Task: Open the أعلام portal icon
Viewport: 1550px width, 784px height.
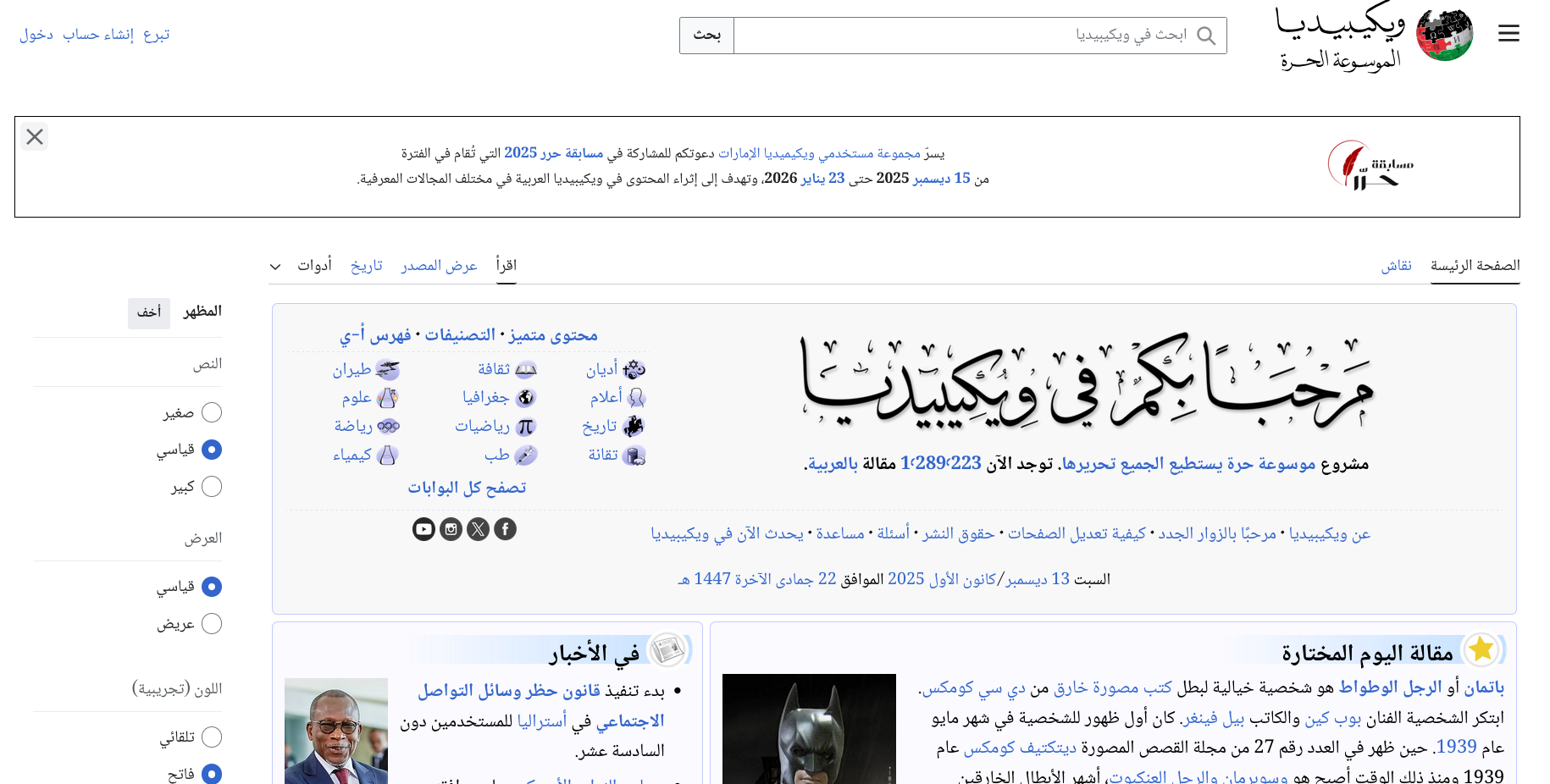Action: pos(636,397)
